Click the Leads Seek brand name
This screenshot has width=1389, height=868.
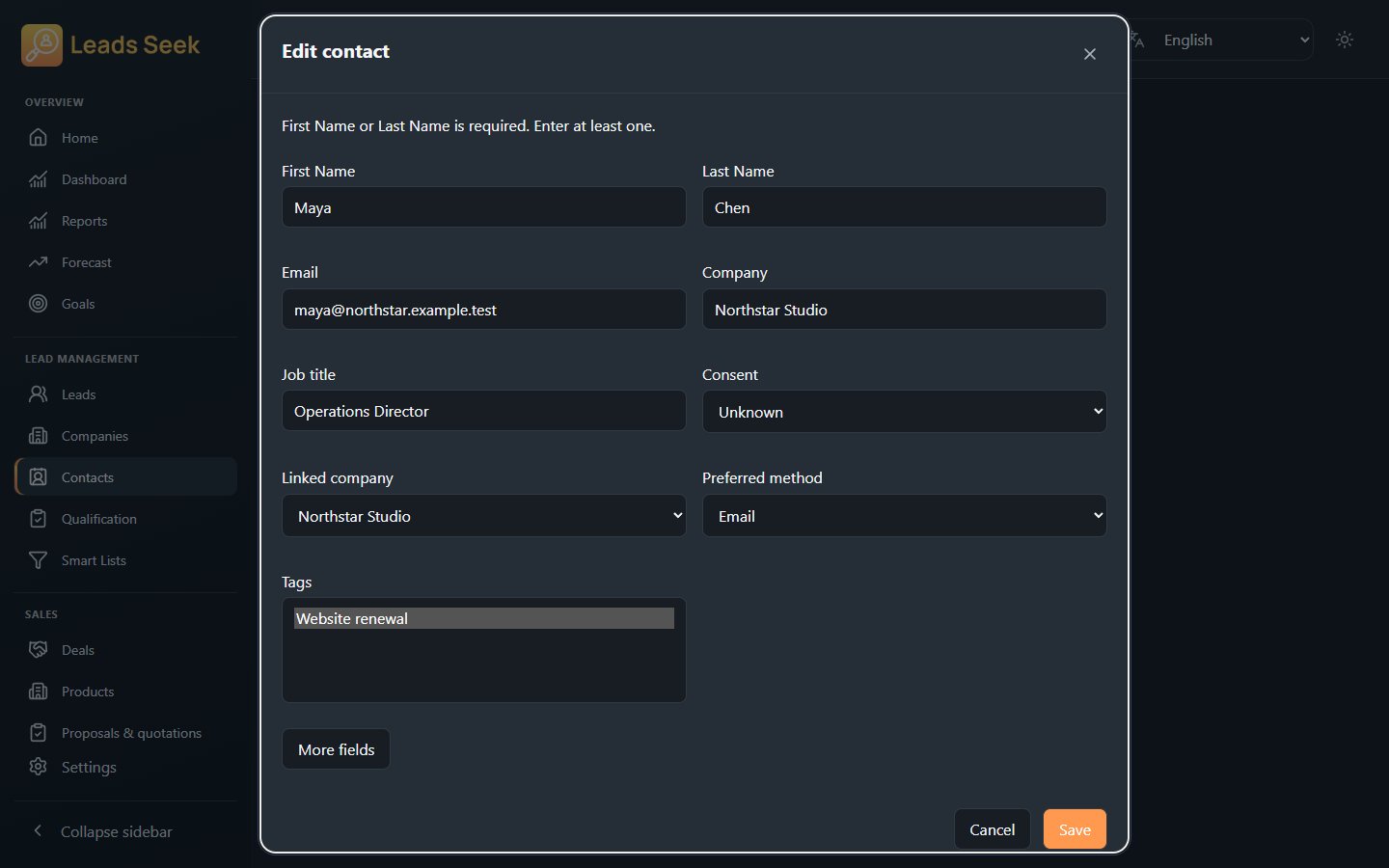[135, 45]
